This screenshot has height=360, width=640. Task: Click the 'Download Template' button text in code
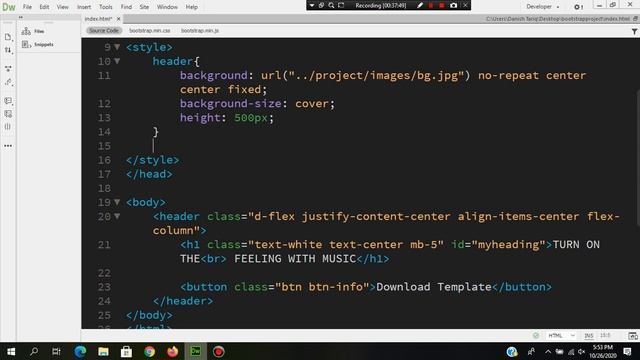[x=434, y=287]
